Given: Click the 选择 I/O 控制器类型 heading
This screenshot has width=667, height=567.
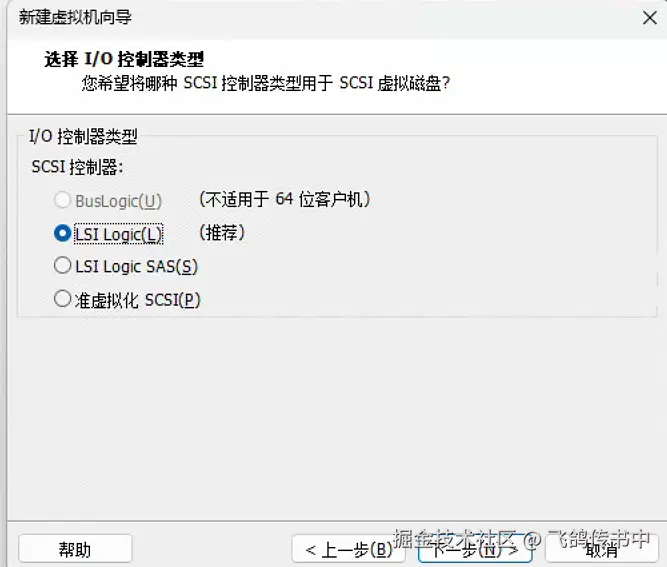Looking at the screenshot, I should (124, 59).
